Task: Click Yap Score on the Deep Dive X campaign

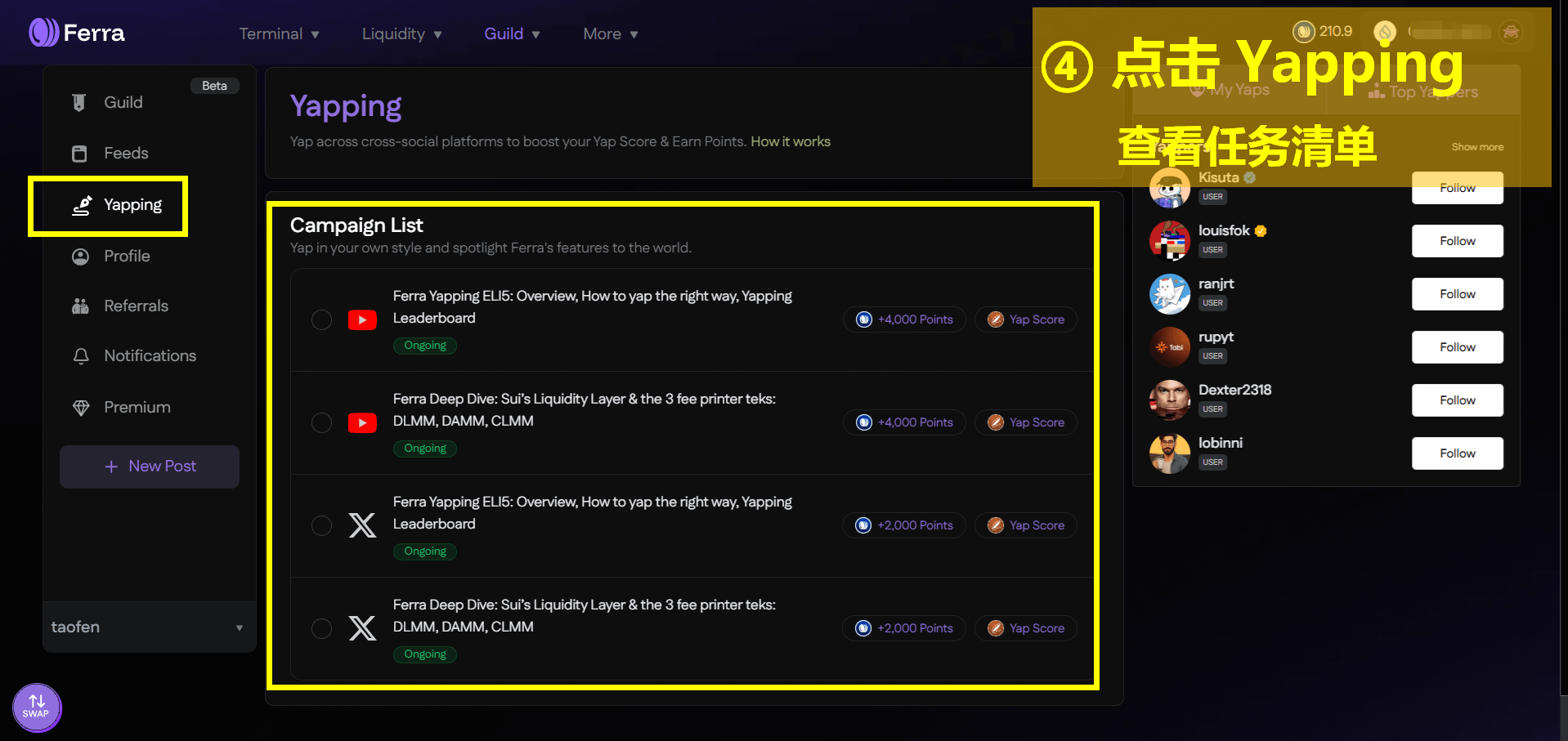Action: tap(1026, 628)
